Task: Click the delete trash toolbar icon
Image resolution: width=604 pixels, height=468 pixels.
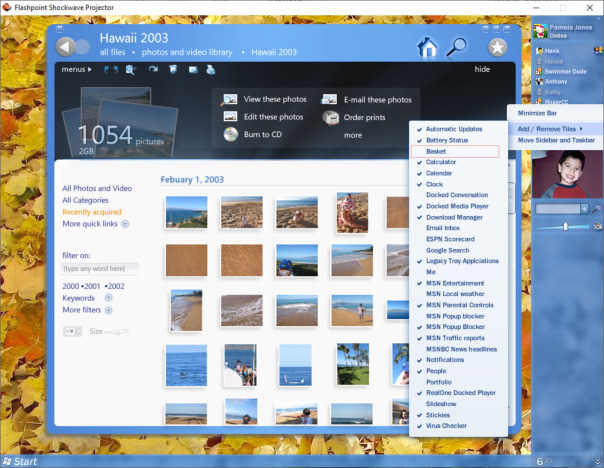Action: 173,69
